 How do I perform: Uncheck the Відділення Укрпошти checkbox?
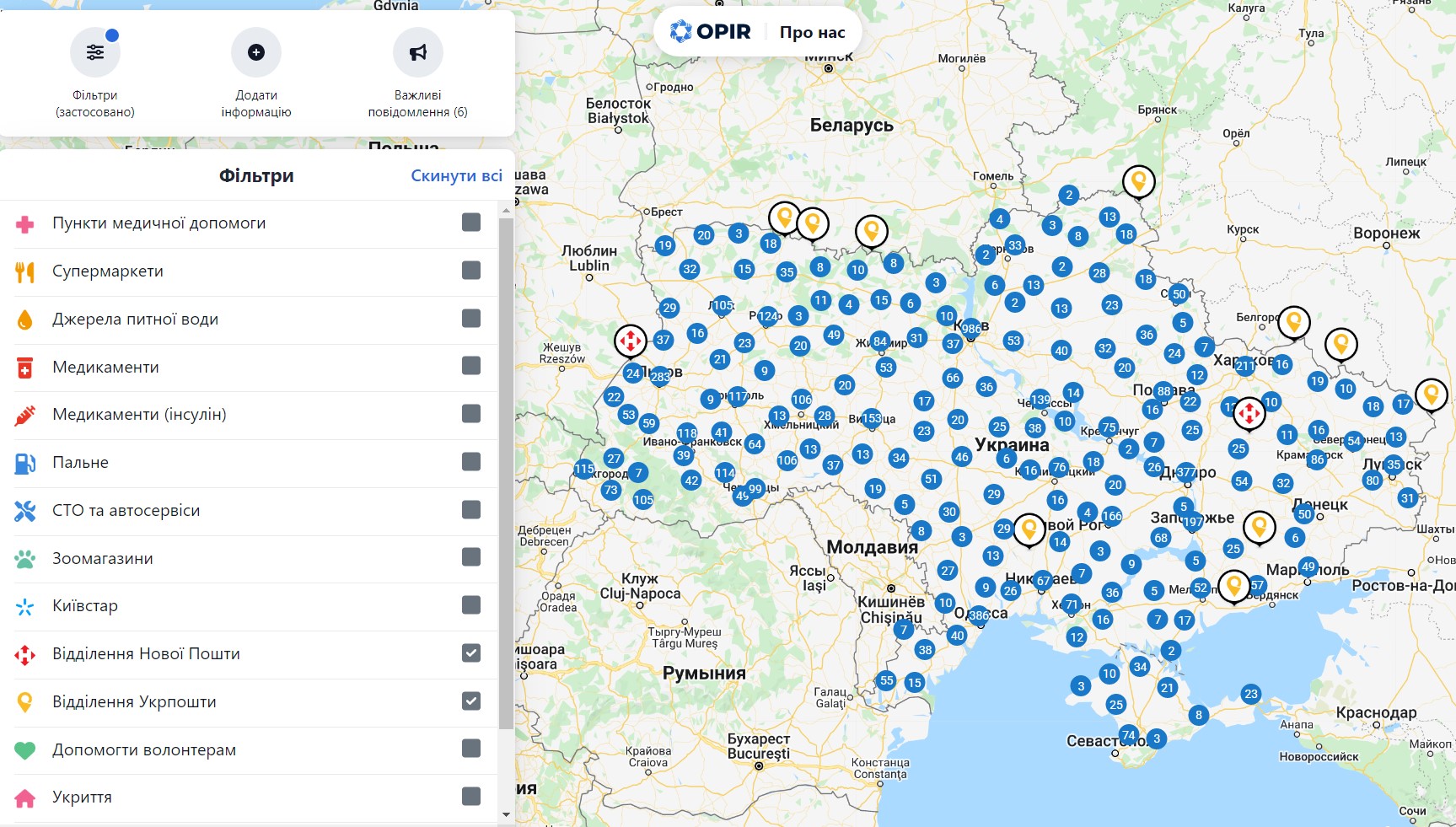point(470,701)
